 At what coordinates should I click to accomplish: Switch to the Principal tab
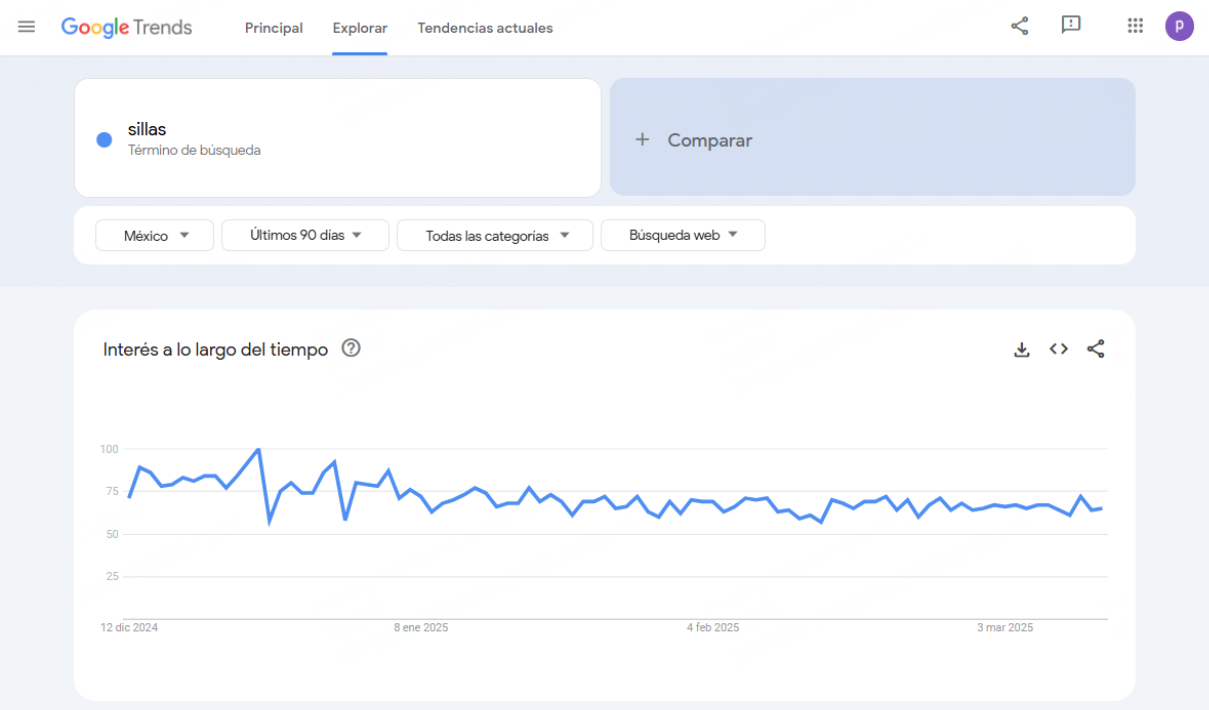274,28
